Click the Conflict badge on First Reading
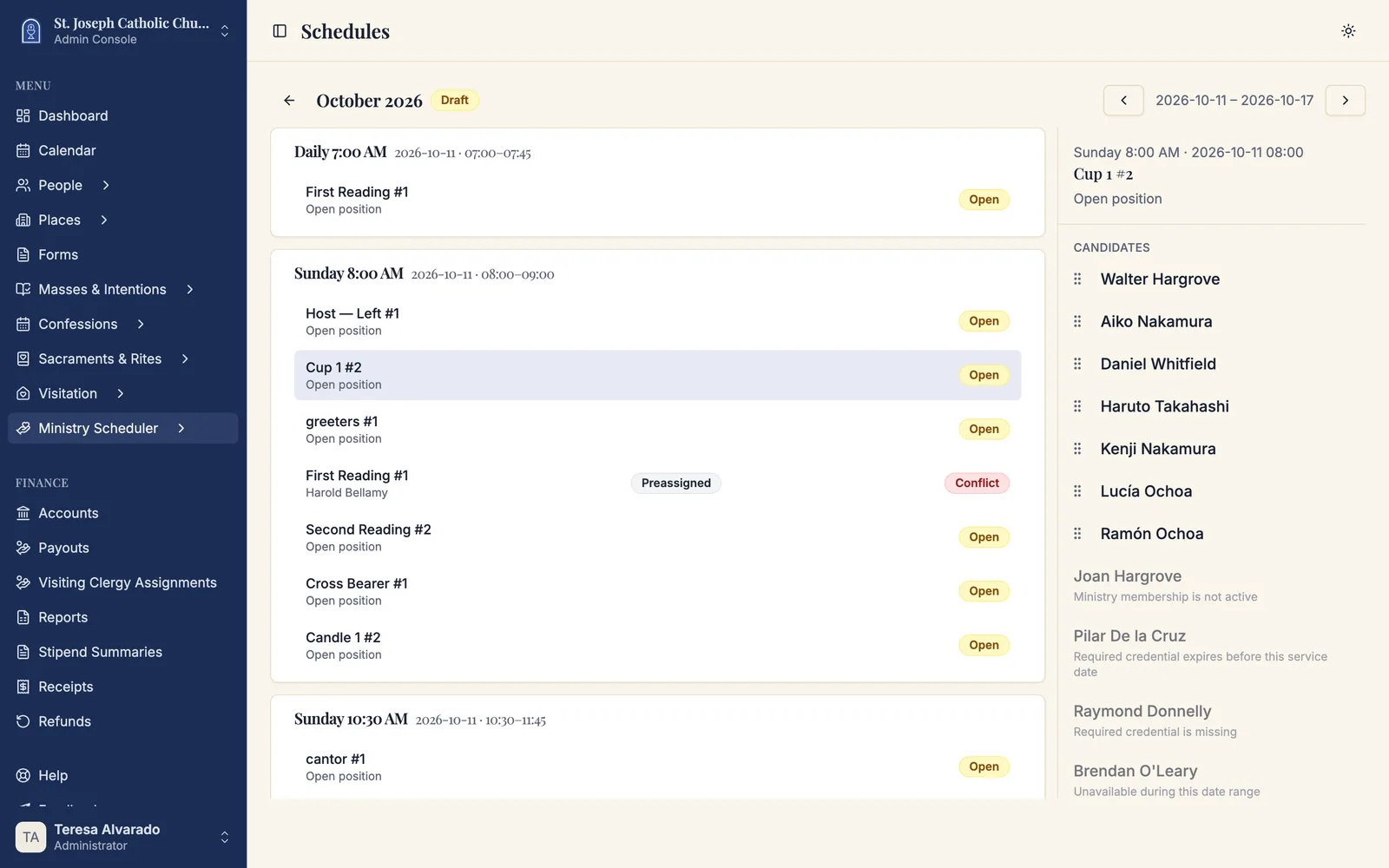Screen dimensions: 1389x868 [977, 483]
